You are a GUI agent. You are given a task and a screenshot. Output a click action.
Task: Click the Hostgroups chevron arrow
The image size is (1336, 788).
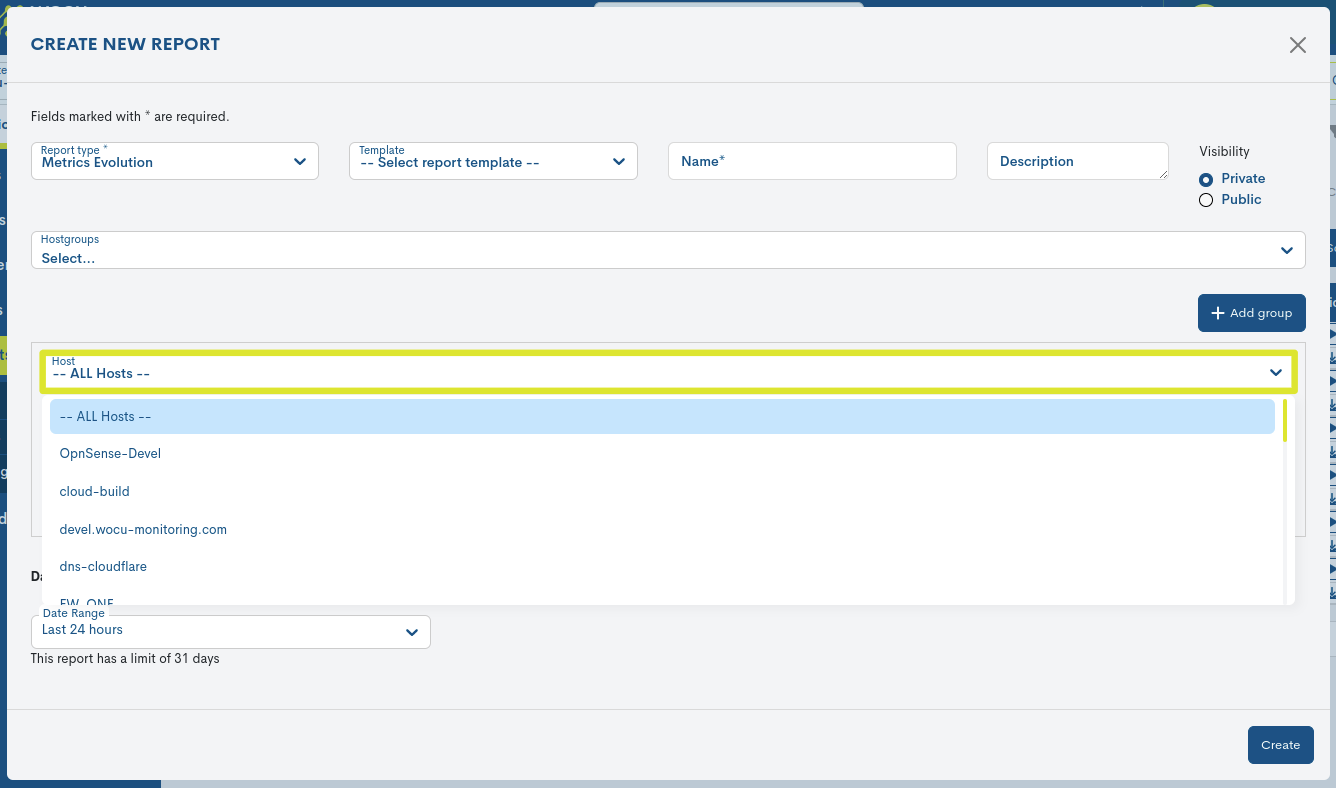tap(1287, 250)
